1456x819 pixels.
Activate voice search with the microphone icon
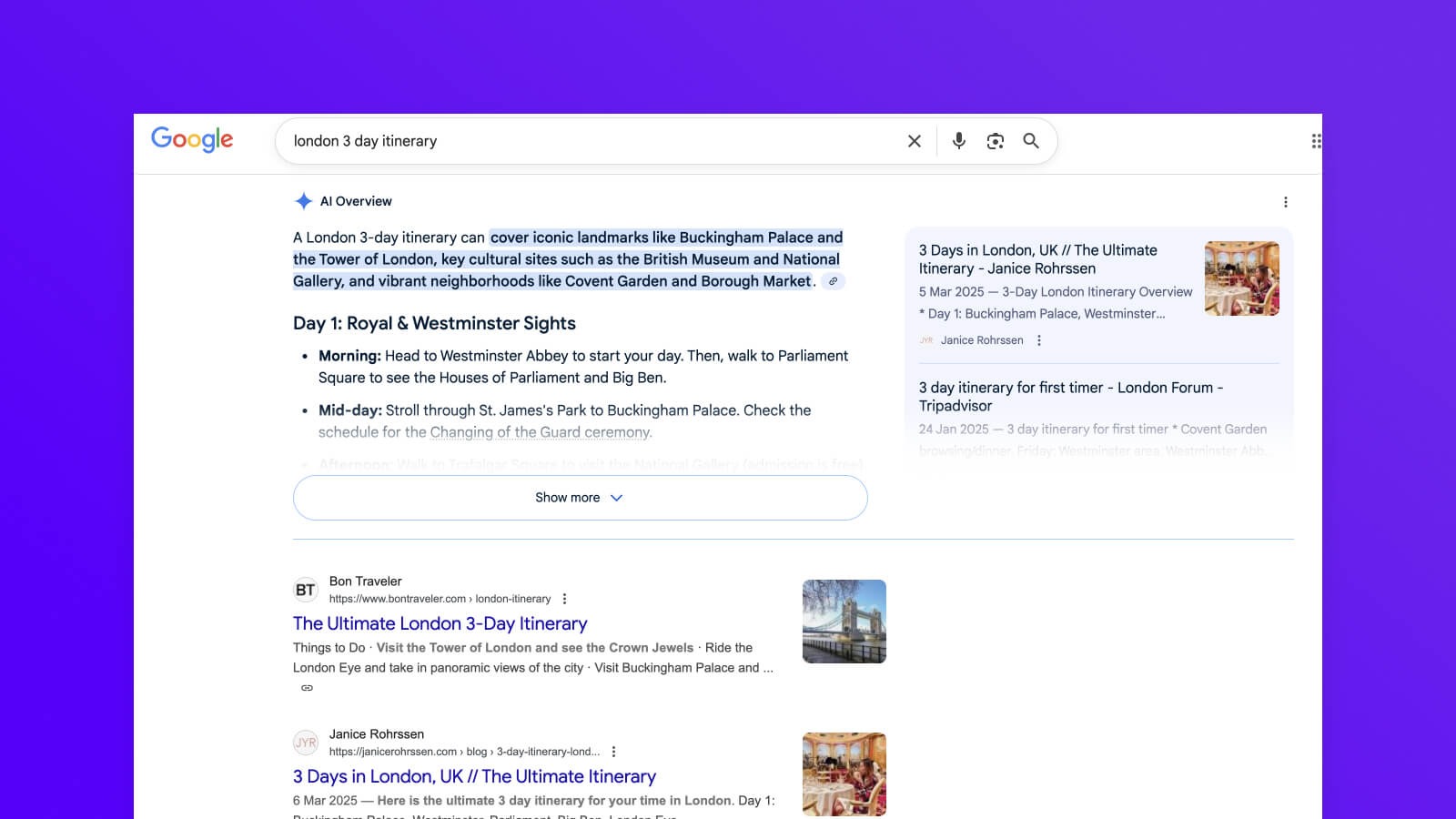click(958, 141)
